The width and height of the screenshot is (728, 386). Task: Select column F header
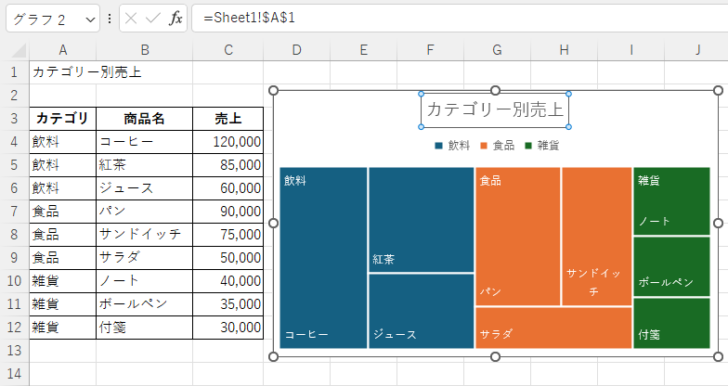pos(430,50)
